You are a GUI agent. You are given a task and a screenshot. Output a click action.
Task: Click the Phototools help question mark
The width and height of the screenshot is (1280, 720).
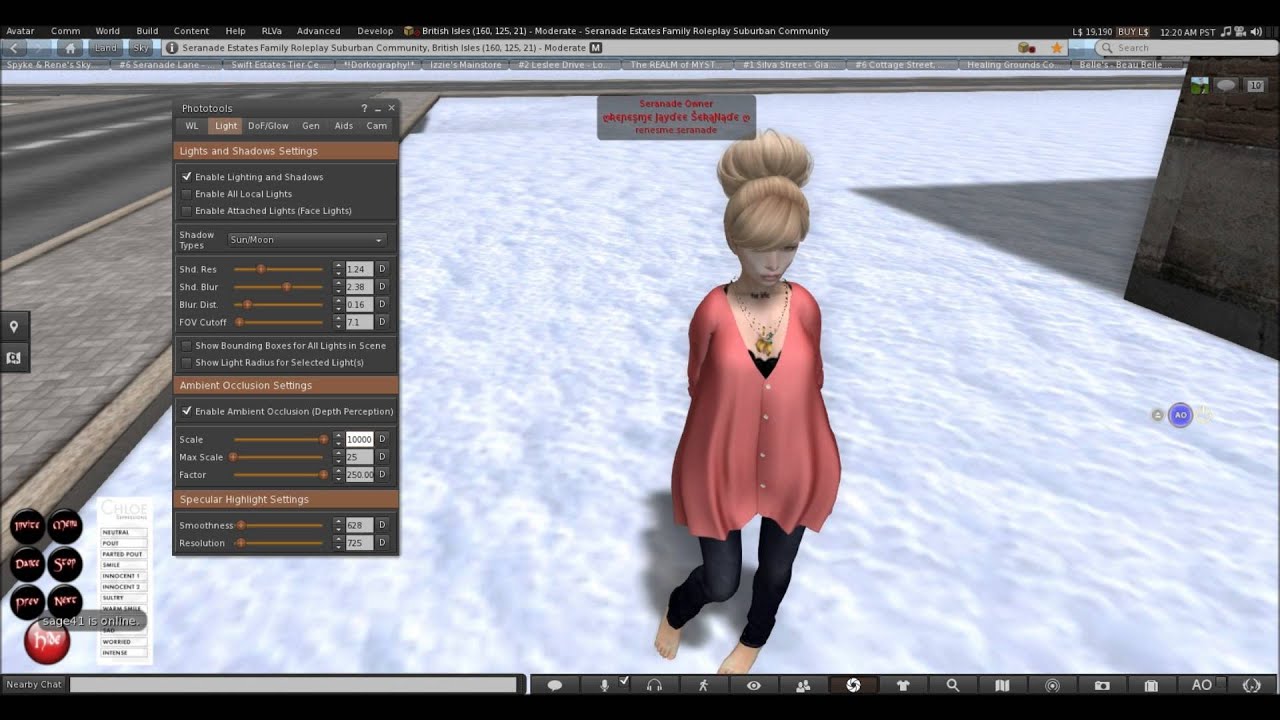point(364,108)
